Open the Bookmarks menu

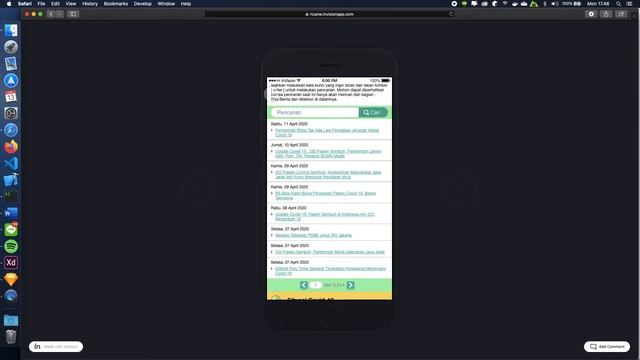(116, 4)
